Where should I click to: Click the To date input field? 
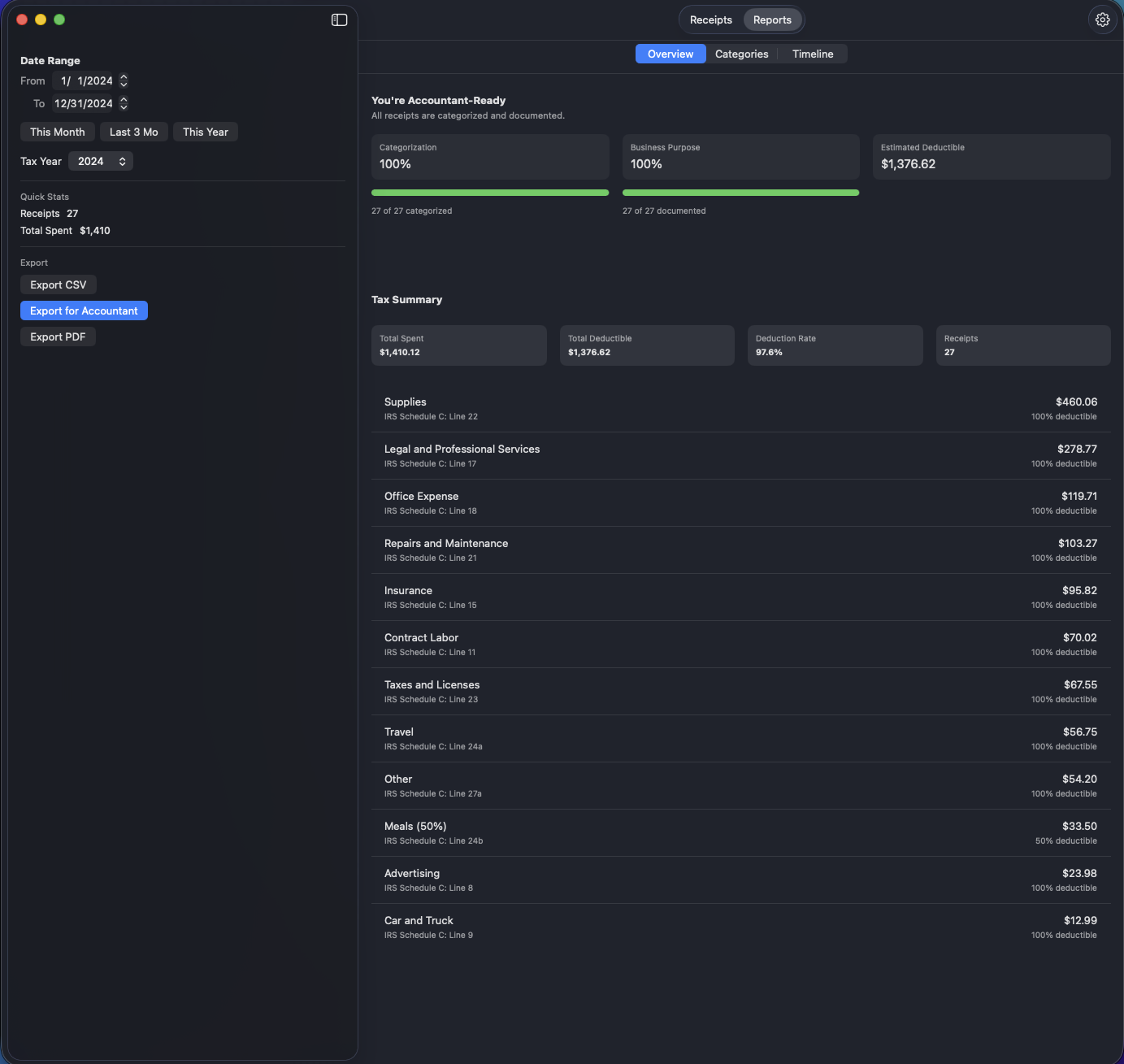coord(85,103)
